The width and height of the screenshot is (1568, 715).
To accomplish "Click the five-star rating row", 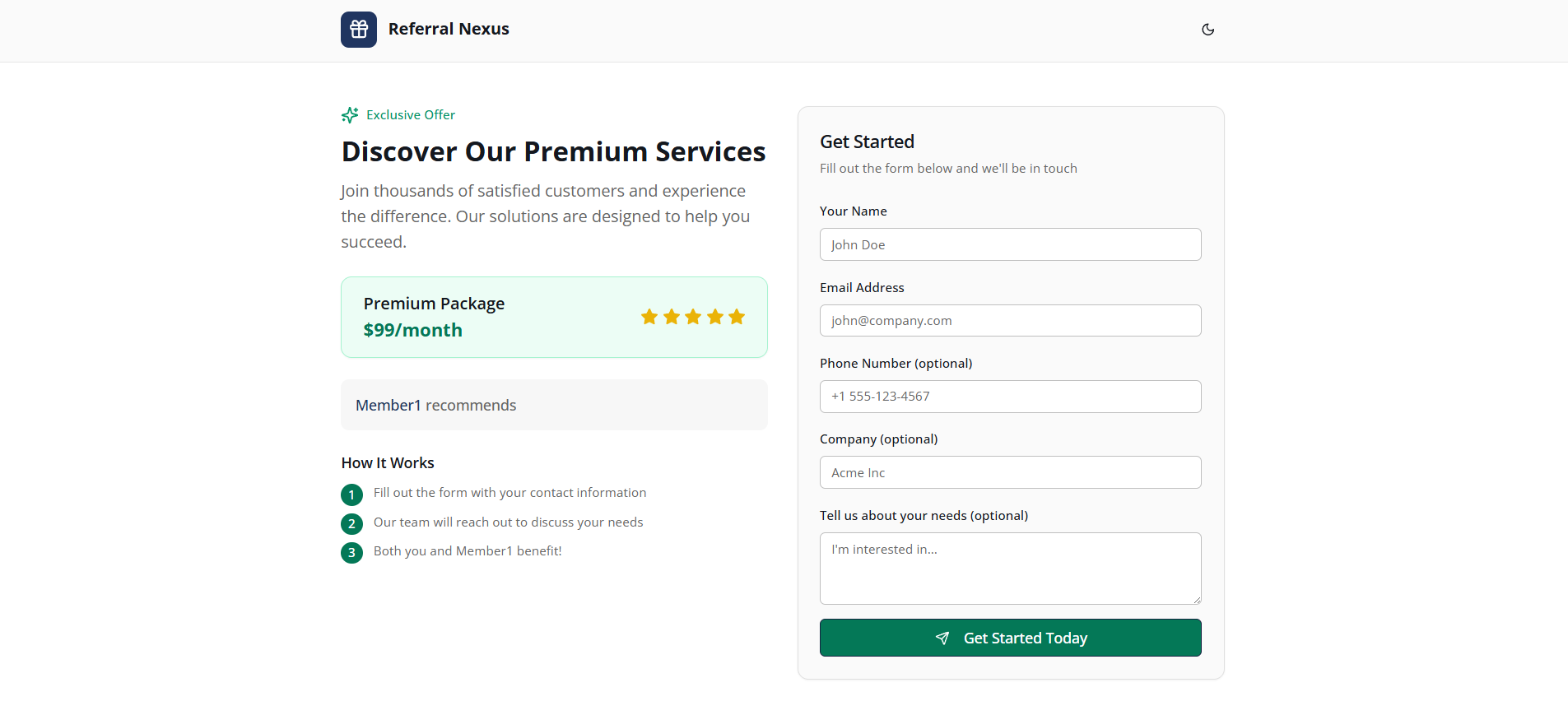I will [x=693, y=317].
